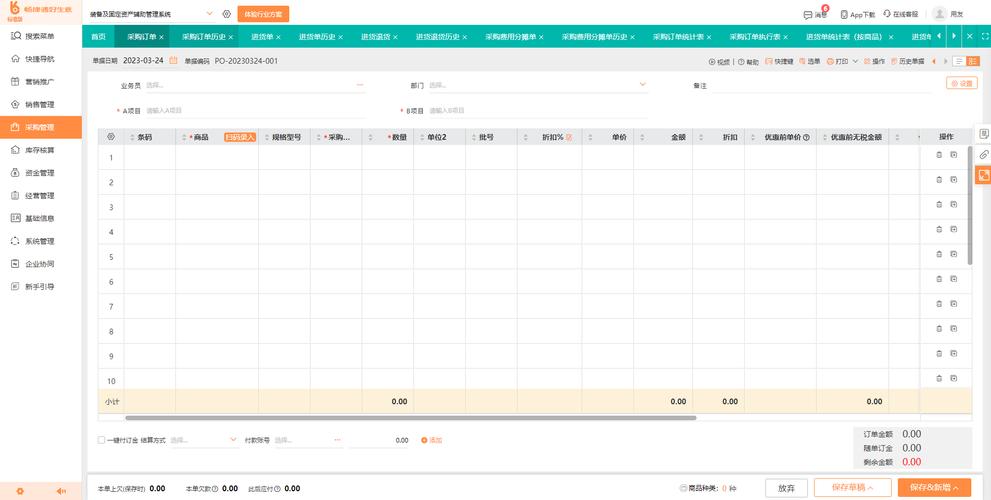991x500 pixels.
Task: Click the 优惠前单价 help icon
Action: coord(806,137)
